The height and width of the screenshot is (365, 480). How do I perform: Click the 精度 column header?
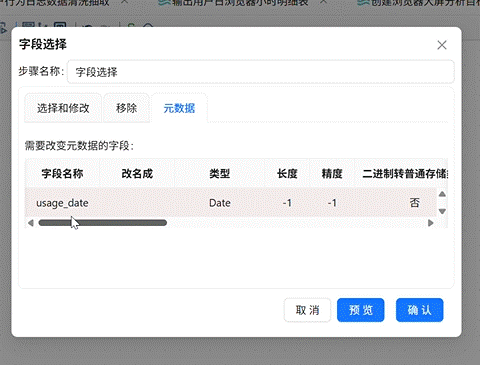332,173
